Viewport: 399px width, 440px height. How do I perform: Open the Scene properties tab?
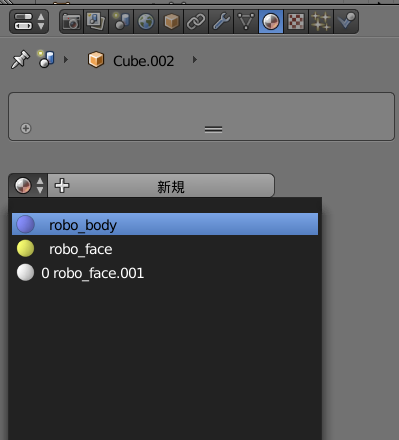pyautogui.click(x=121, y=22)
